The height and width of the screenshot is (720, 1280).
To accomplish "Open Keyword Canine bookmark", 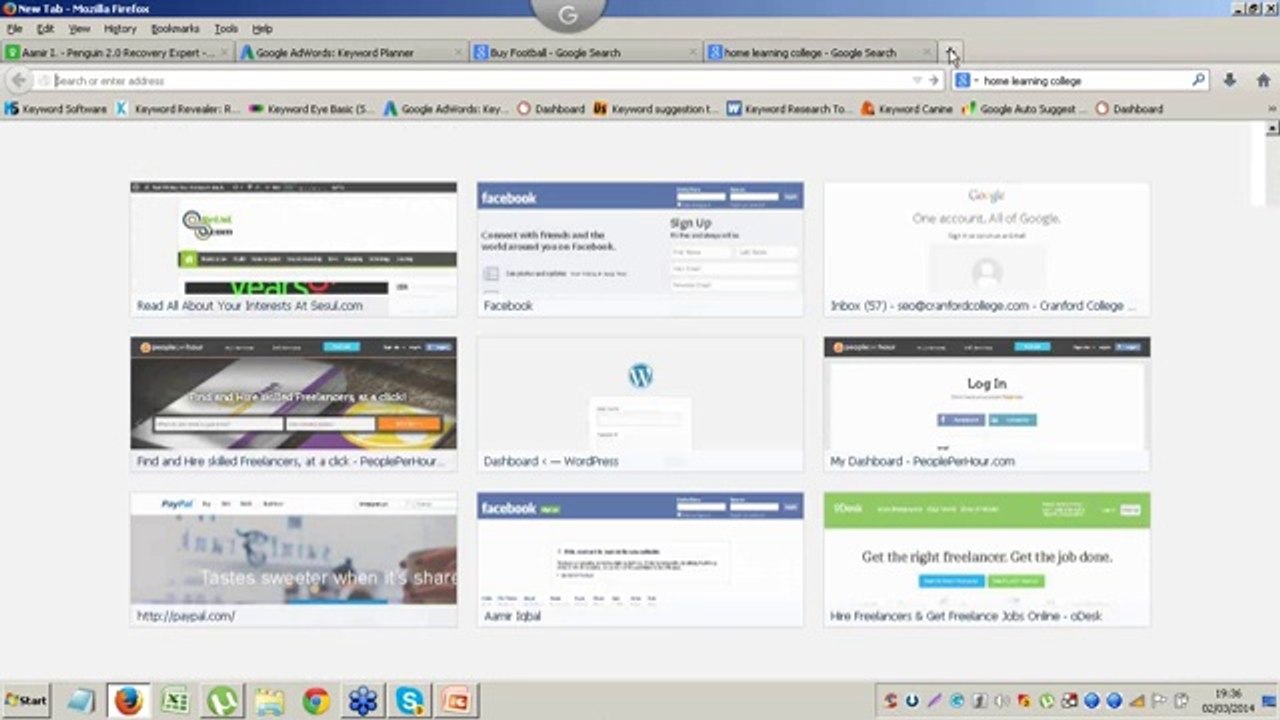I will tap(907, 109).
